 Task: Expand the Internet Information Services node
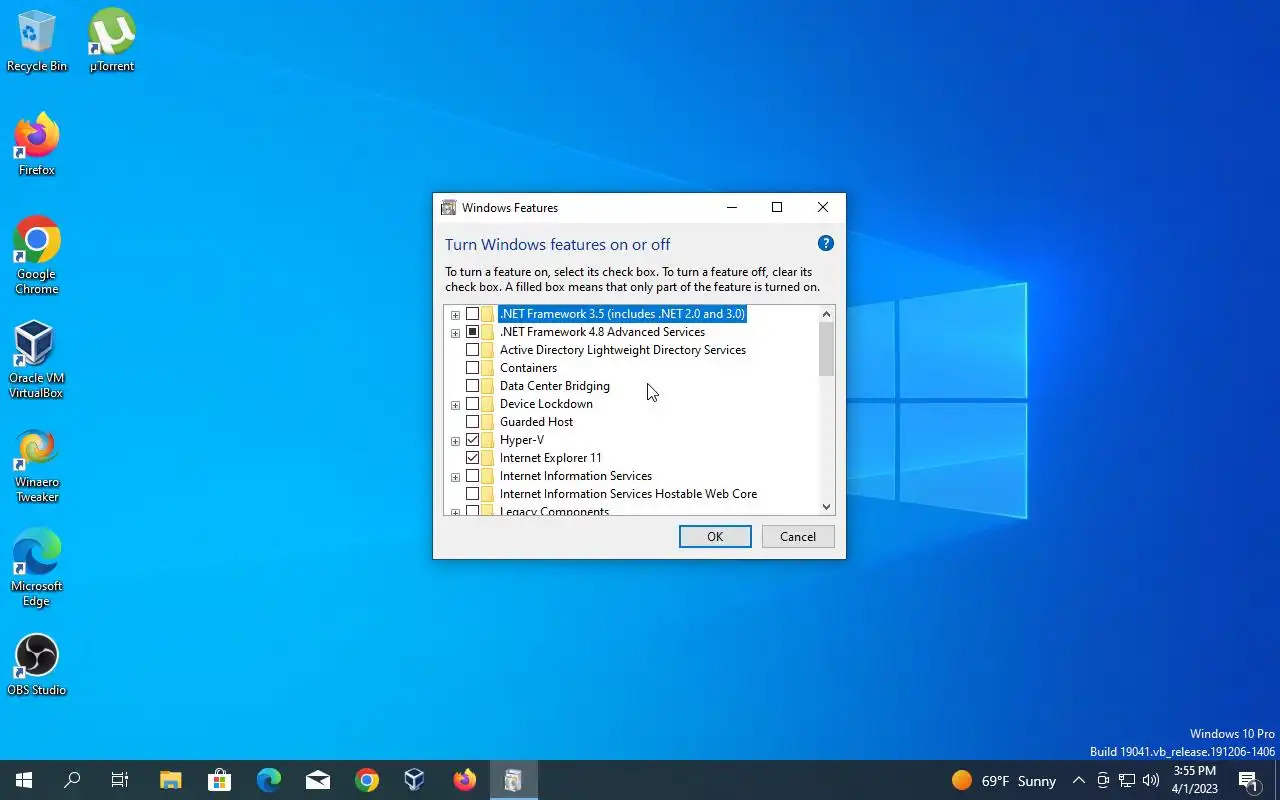[x=455, y=477]
